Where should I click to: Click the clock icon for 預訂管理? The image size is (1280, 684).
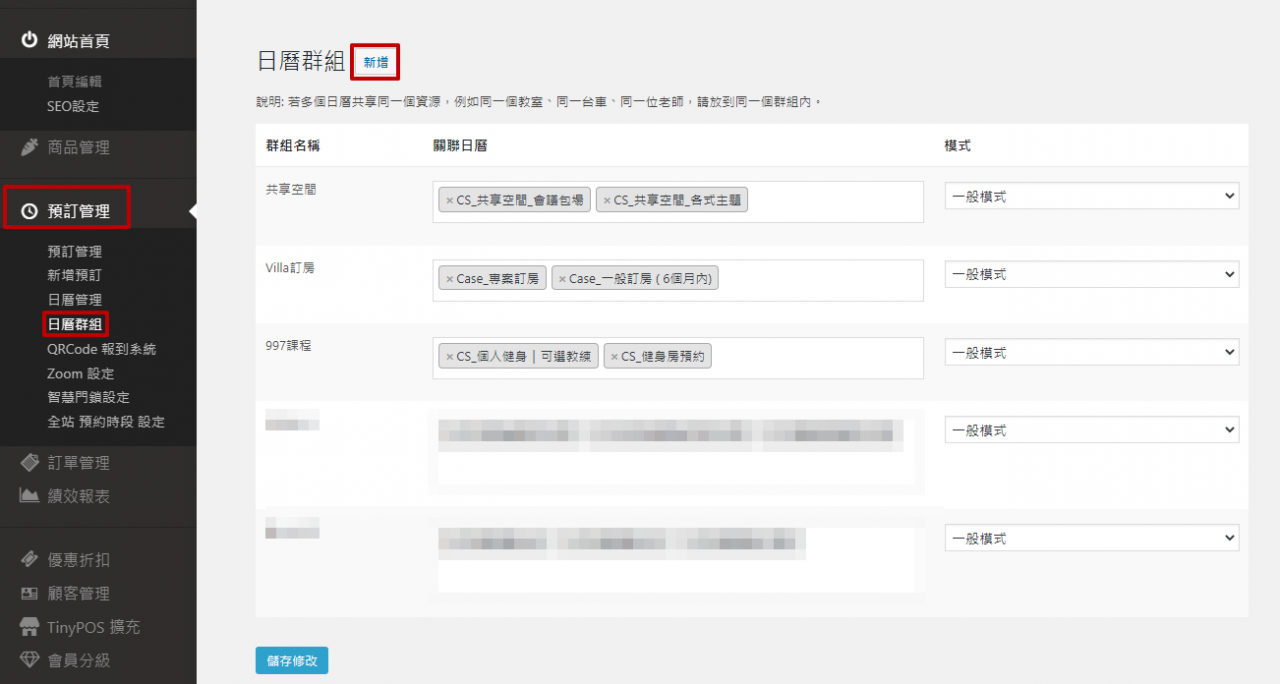click(x=29, y=211)
